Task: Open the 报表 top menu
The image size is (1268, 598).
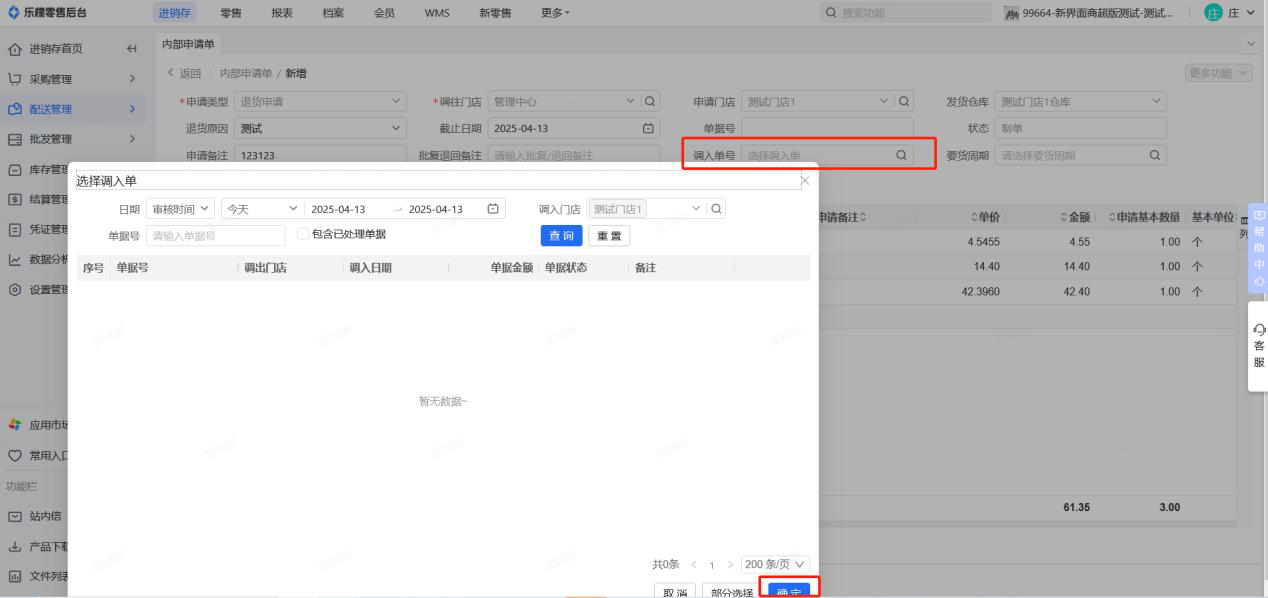Action: 282,13
